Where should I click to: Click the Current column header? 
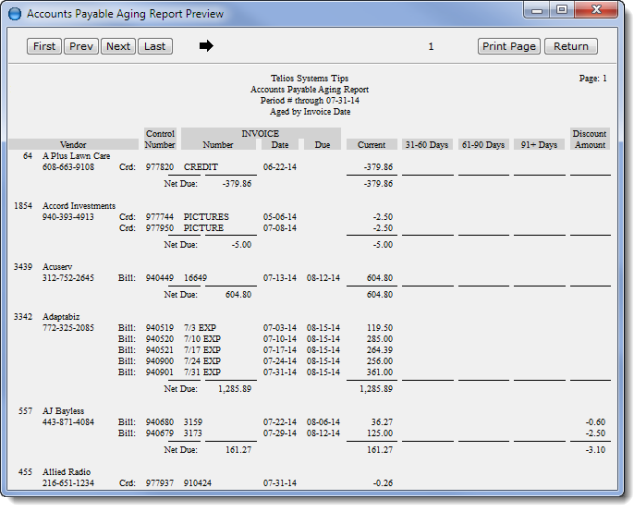click(372, 145)
